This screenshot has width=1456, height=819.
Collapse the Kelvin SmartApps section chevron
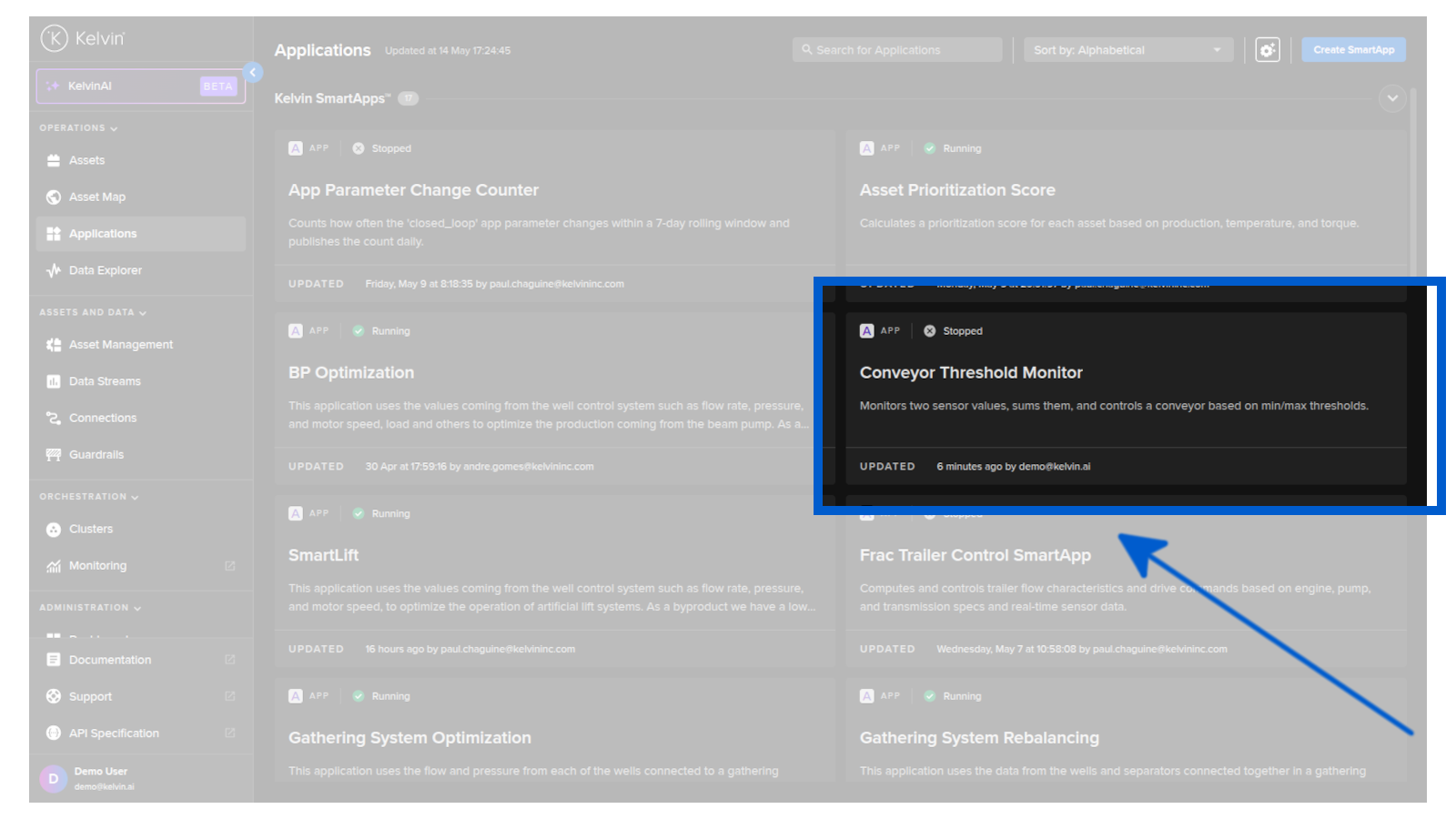(x=1391, y=97)
